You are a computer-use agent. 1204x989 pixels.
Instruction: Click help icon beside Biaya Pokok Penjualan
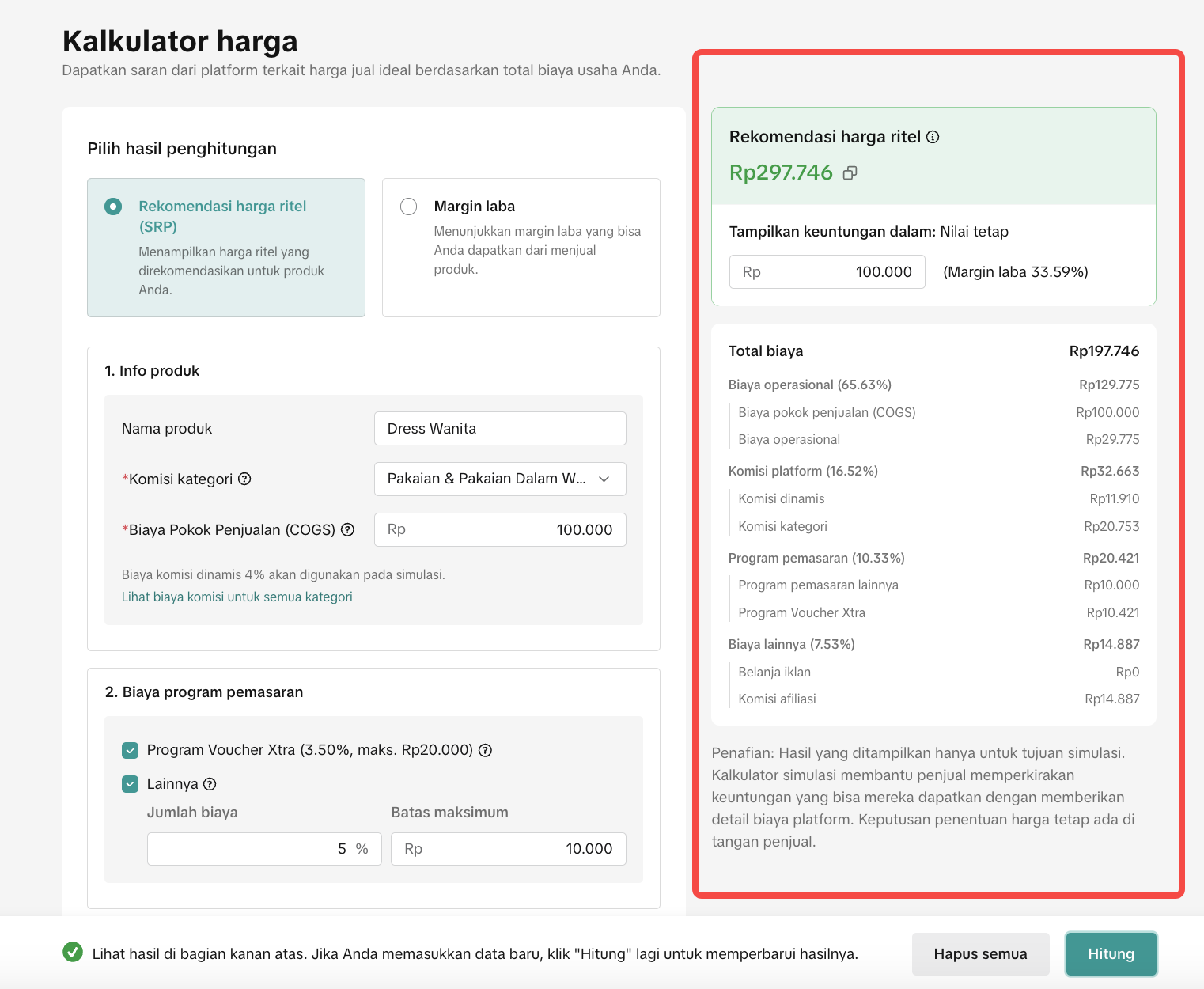347,529
